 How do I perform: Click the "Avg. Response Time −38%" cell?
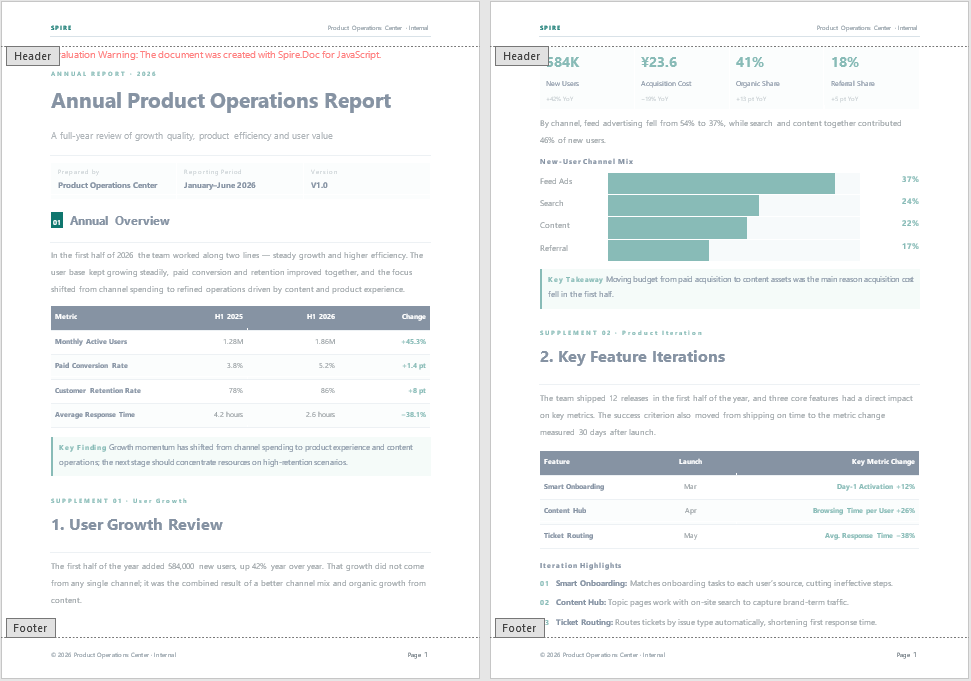tap(869, 535)
